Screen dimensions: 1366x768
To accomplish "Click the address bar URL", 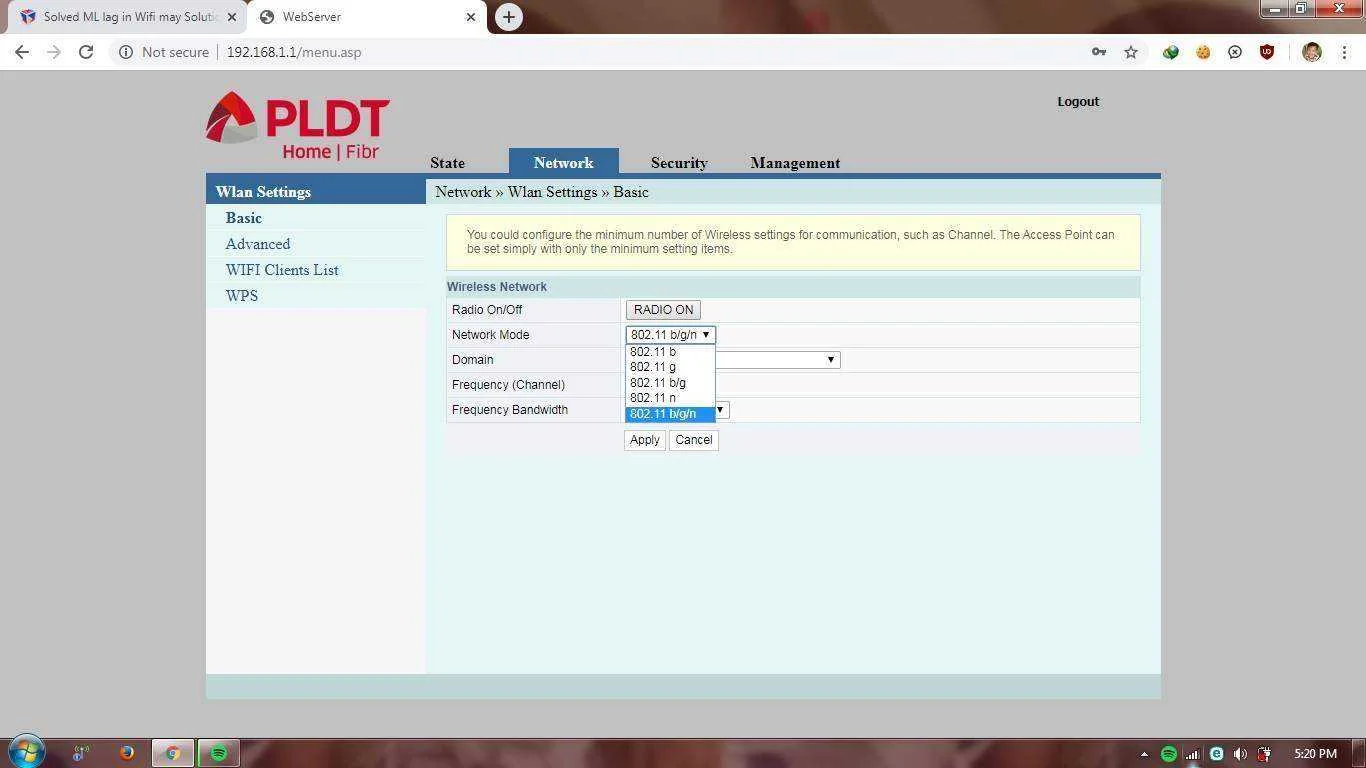I will tap(294, 52).
